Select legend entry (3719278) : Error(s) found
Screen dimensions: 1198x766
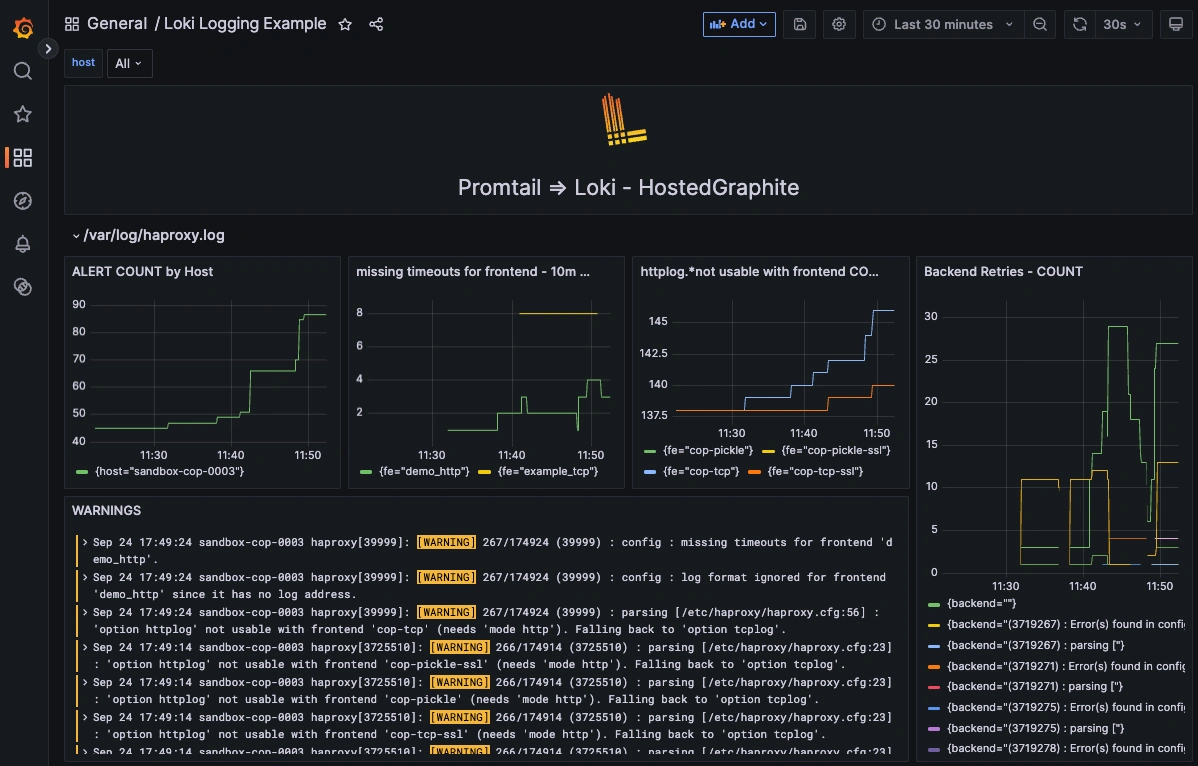click(x=1066, y=748)
